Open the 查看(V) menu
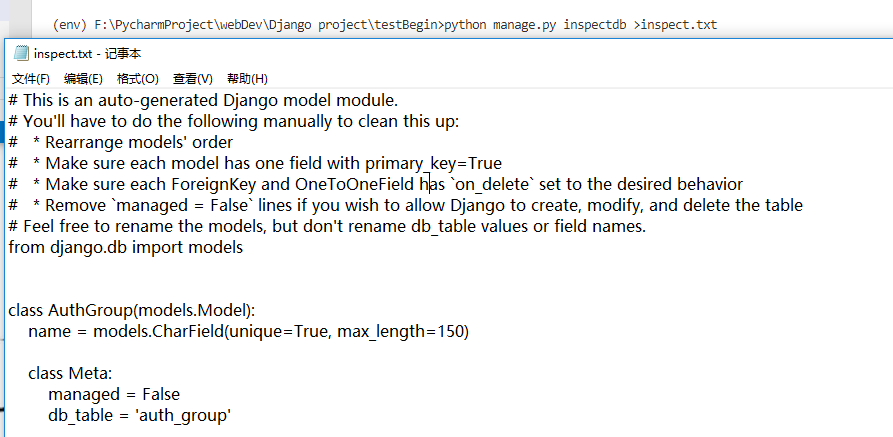This screenshot has height=437, width=893. [x=192, y=78]
